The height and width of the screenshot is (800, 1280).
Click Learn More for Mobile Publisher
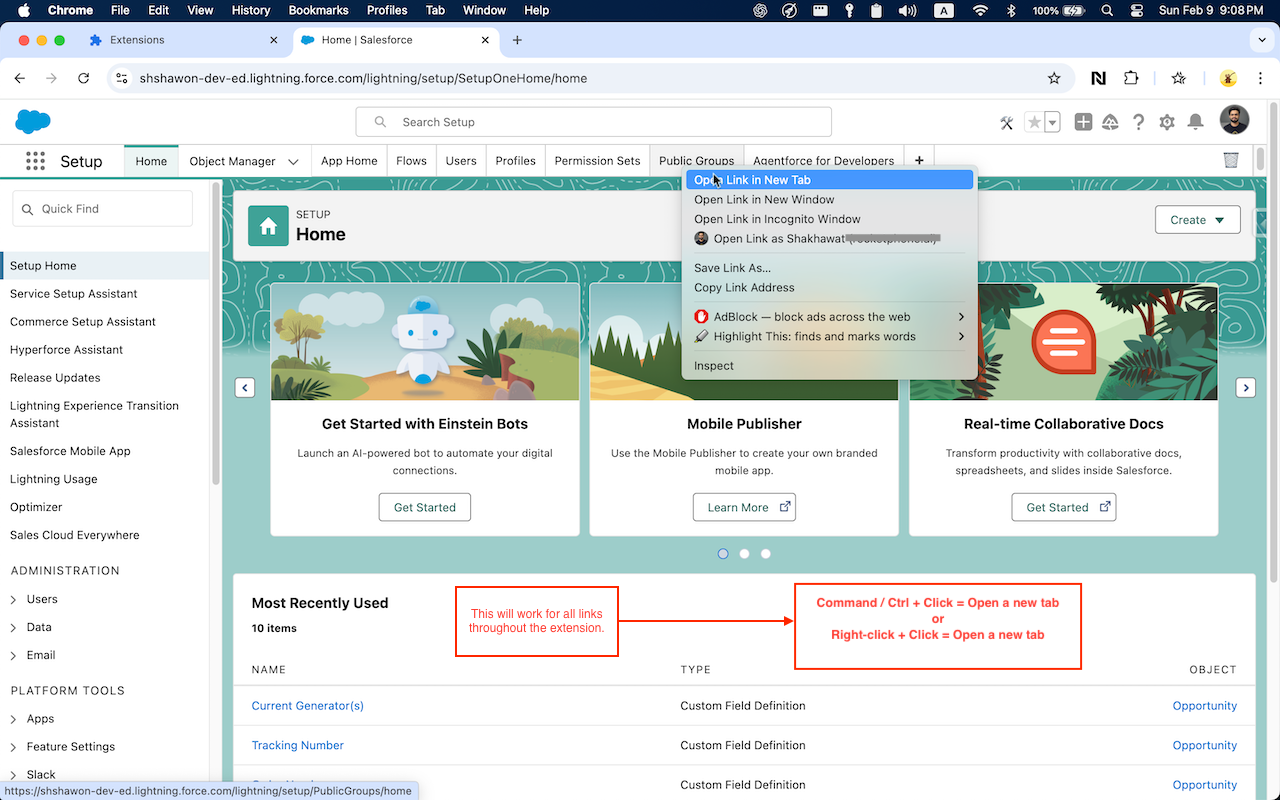point(744,507)
